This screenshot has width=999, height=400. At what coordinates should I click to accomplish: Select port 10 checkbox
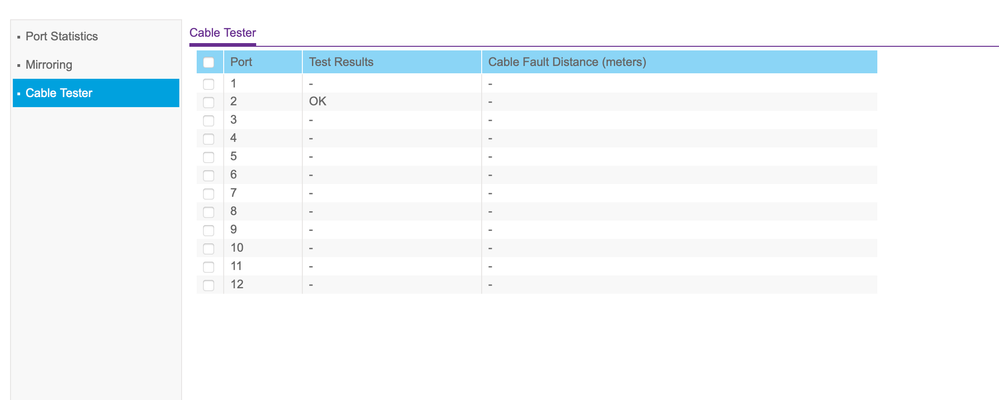pos(208,248)
